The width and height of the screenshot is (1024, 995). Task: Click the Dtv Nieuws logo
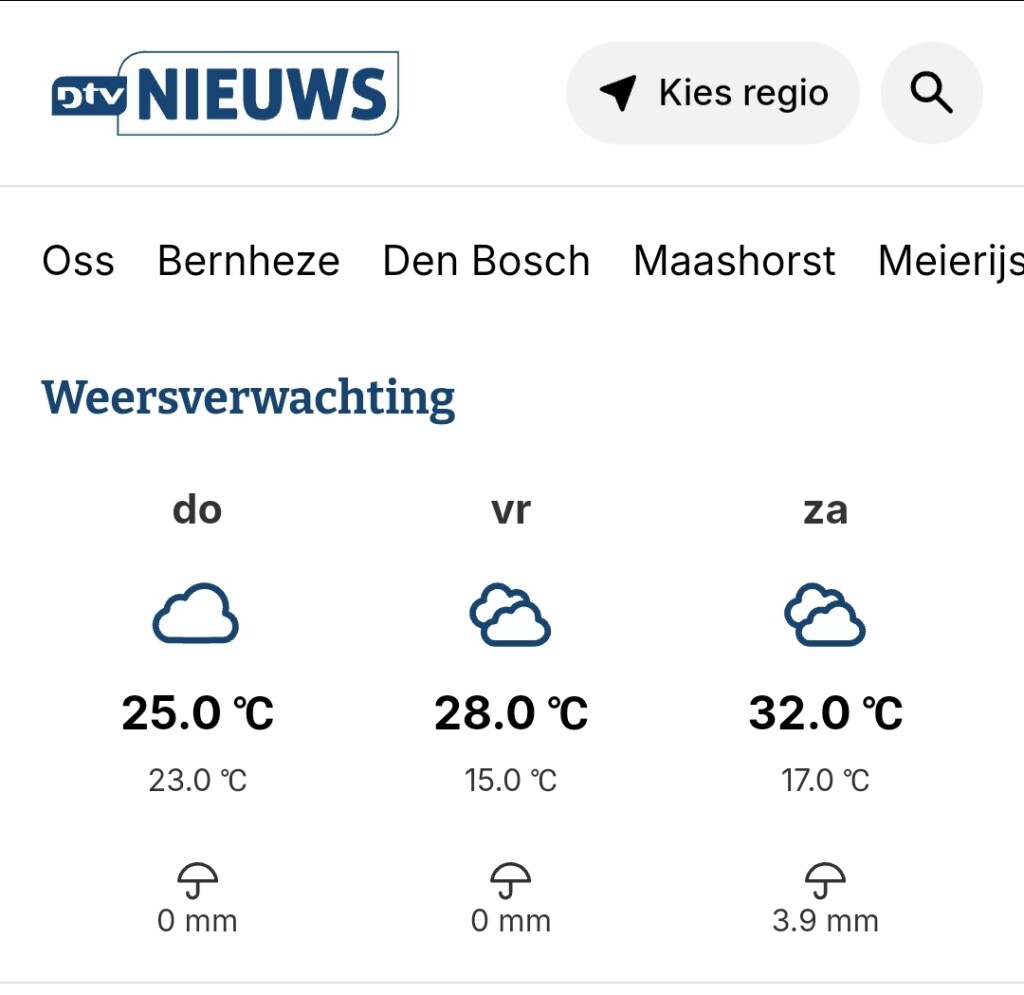pos(225,93)
